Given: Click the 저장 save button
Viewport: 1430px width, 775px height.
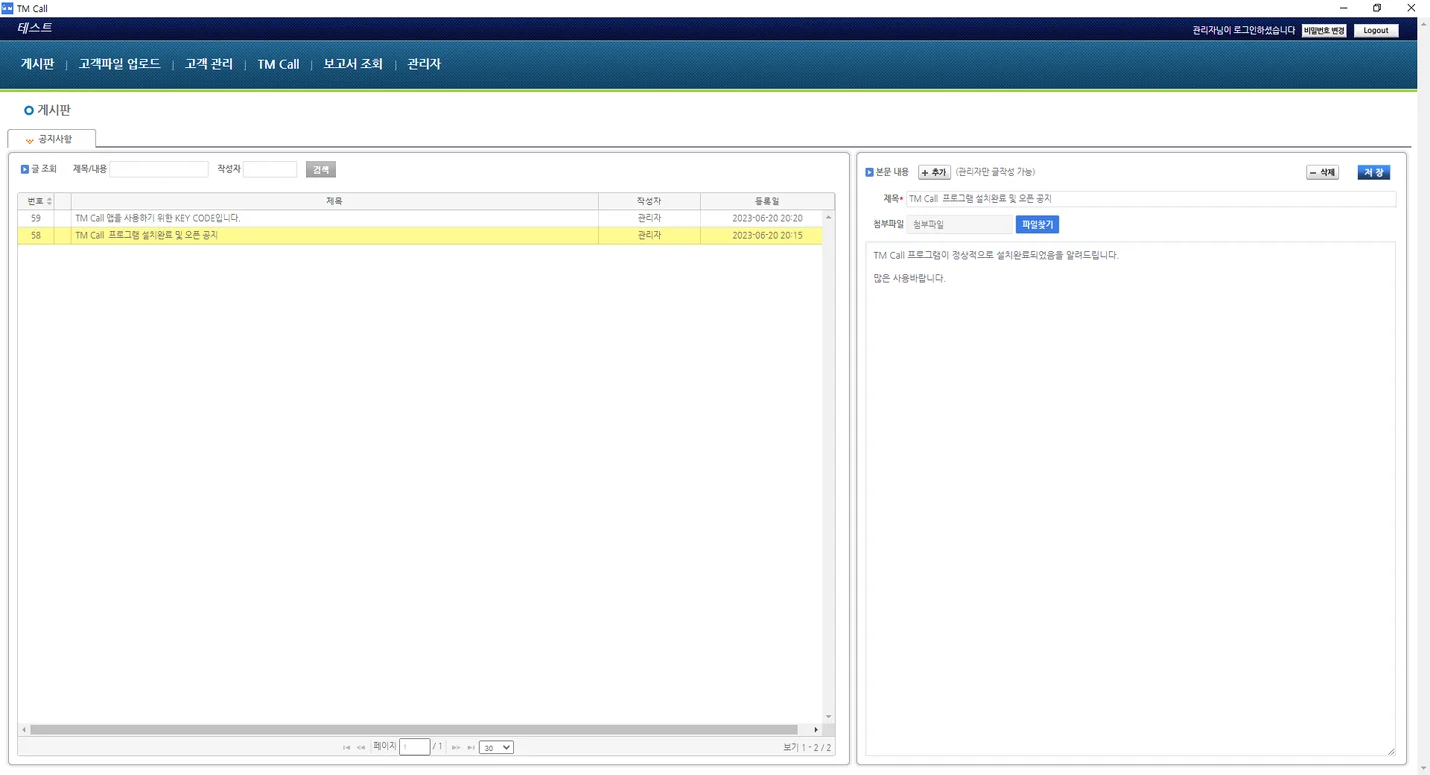Looking at the screenshot, I should [x=1374, y=172].
